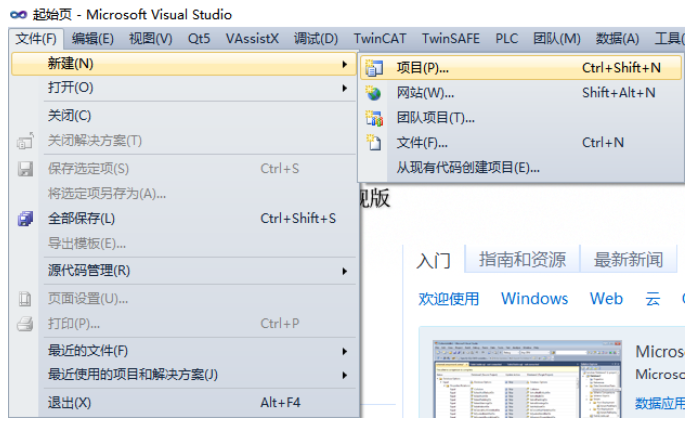Select 从现有代码创建项目(E)... entry
The height and width of the screenshot is (426, 694).
click(x=521, y=168)
